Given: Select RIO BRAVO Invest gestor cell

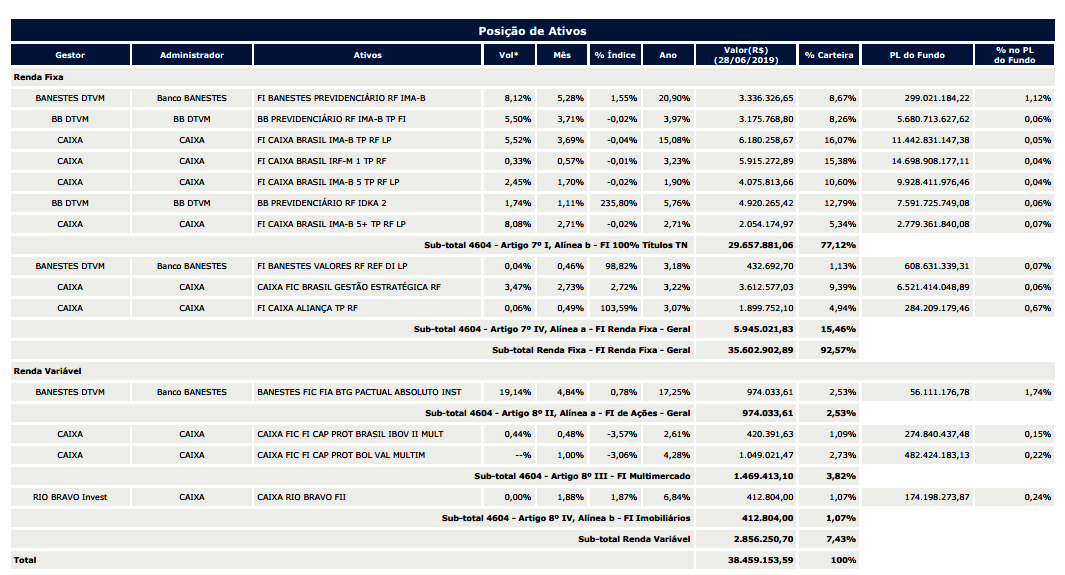Looking at the screenshot, I should (70, 497).
